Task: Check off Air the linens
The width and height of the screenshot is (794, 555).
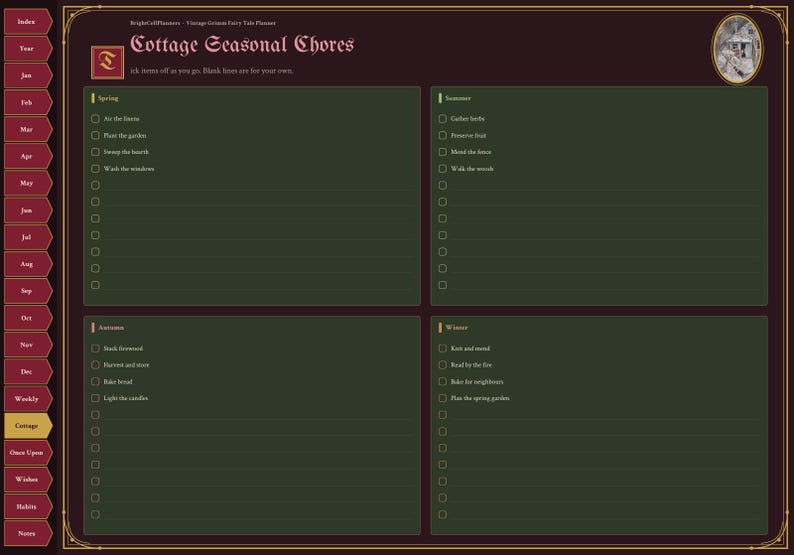Action: click(x=95, y=118)
